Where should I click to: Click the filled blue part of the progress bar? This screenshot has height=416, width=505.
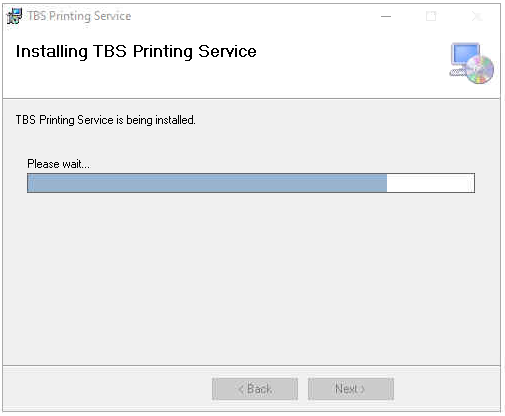(207, 183)
